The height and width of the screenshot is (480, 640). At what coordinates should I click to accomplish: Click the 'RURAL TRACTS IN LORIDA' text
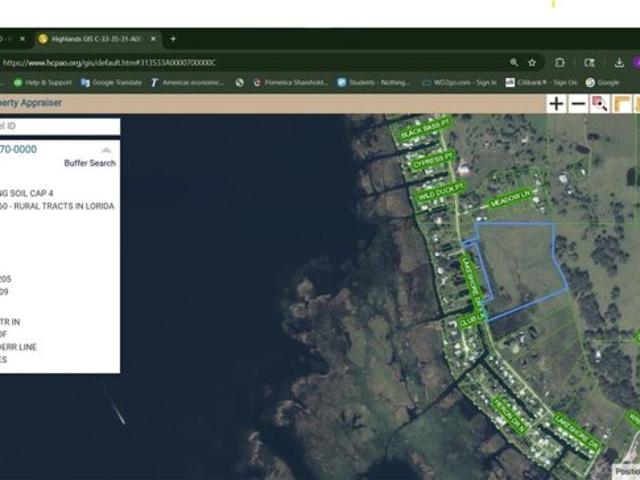coord(64,206)
